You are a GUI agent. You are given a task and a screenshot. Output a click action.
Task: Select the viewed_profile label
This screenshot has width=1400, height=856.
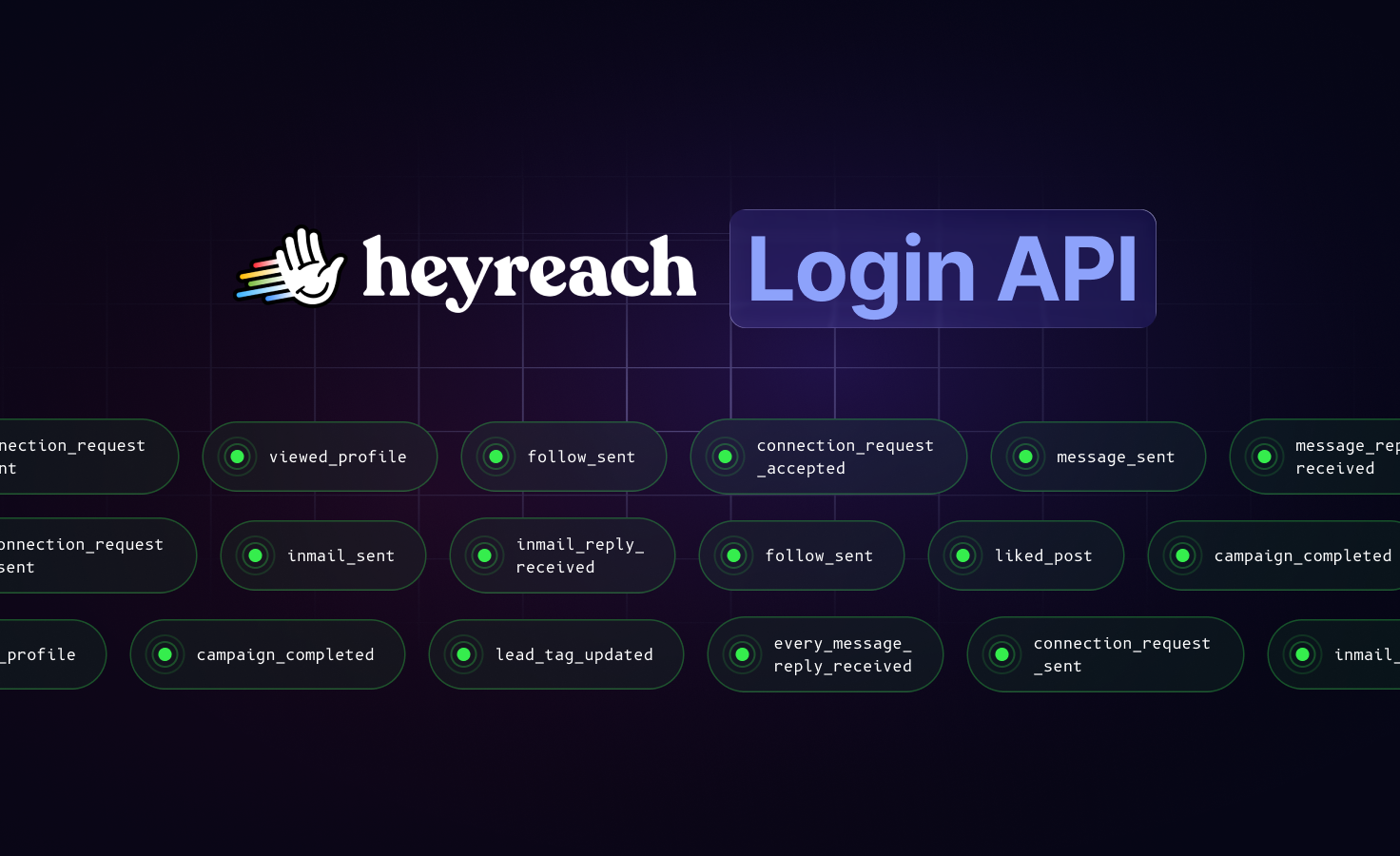338,457
